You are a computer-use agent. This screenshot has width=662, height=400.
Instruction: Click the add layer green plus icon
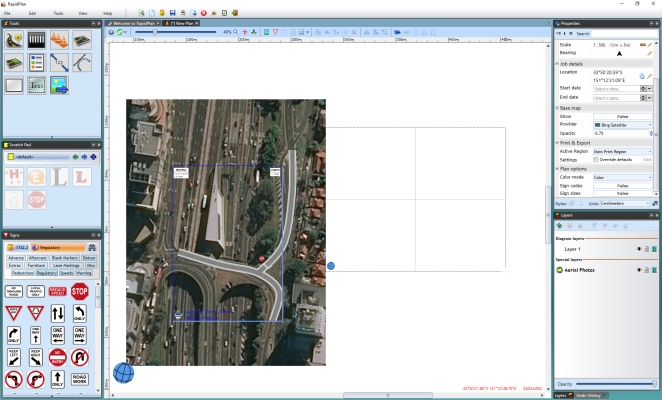(559, 226)
